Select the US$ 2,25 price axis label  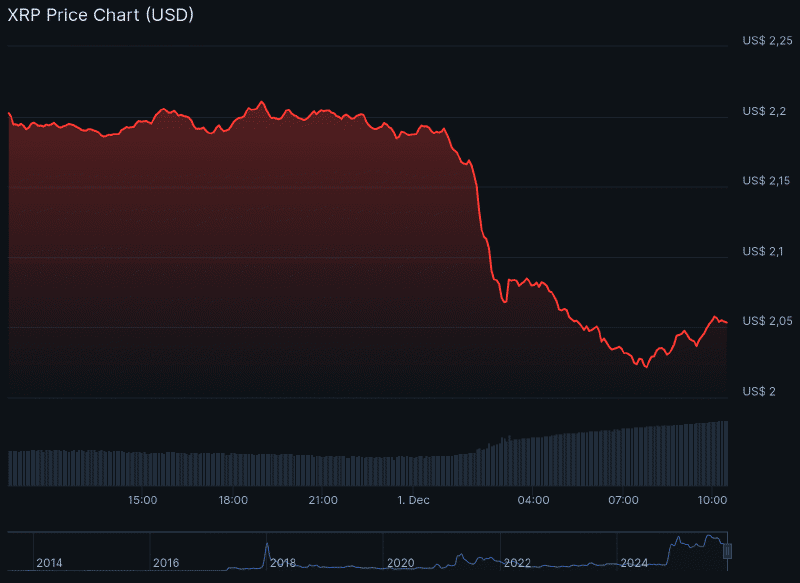pos(766,41)
